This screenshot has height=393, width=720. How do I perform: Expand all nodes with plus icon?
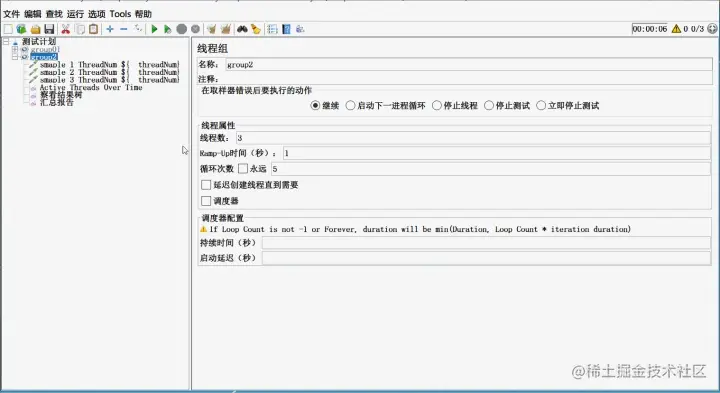110,29
